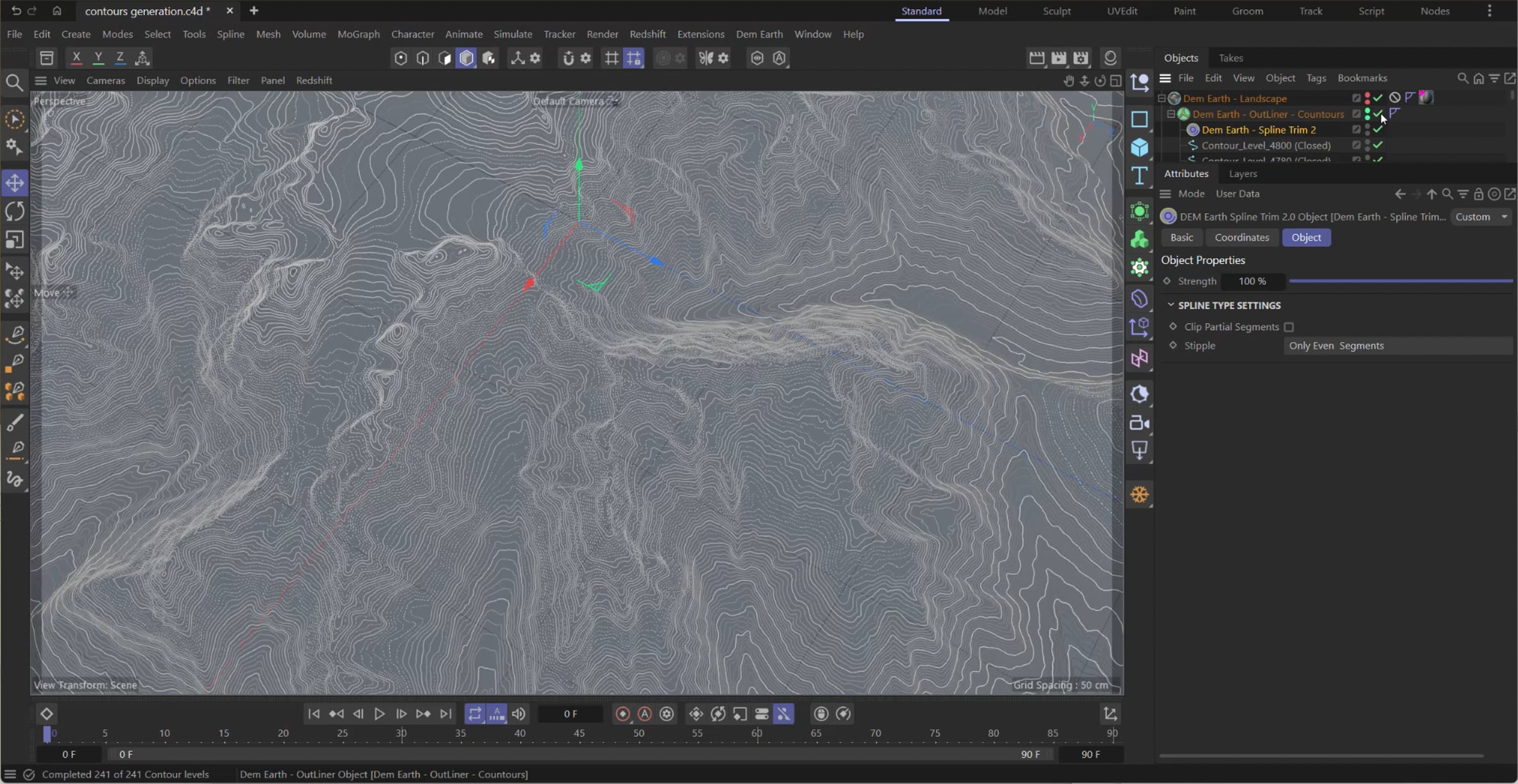Image resolution: width=1518 pixels, height=784 pixels.
Task: Toggle visibility dots for Contour_Level_4800
Action: [x=1367, y=145]
